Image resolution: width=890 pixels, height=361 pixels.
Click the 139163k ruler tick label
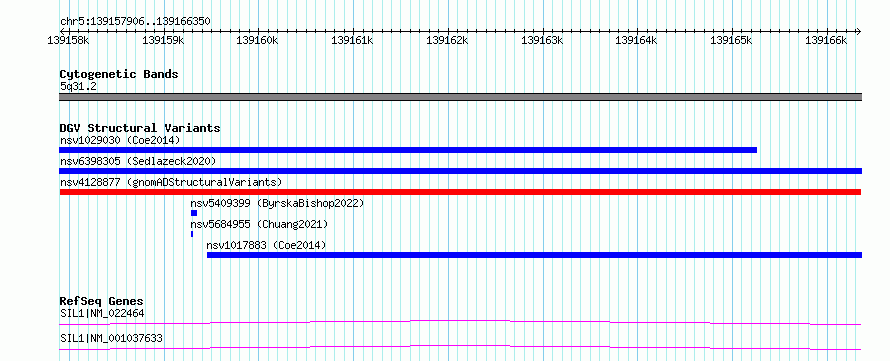coord(542,40)
